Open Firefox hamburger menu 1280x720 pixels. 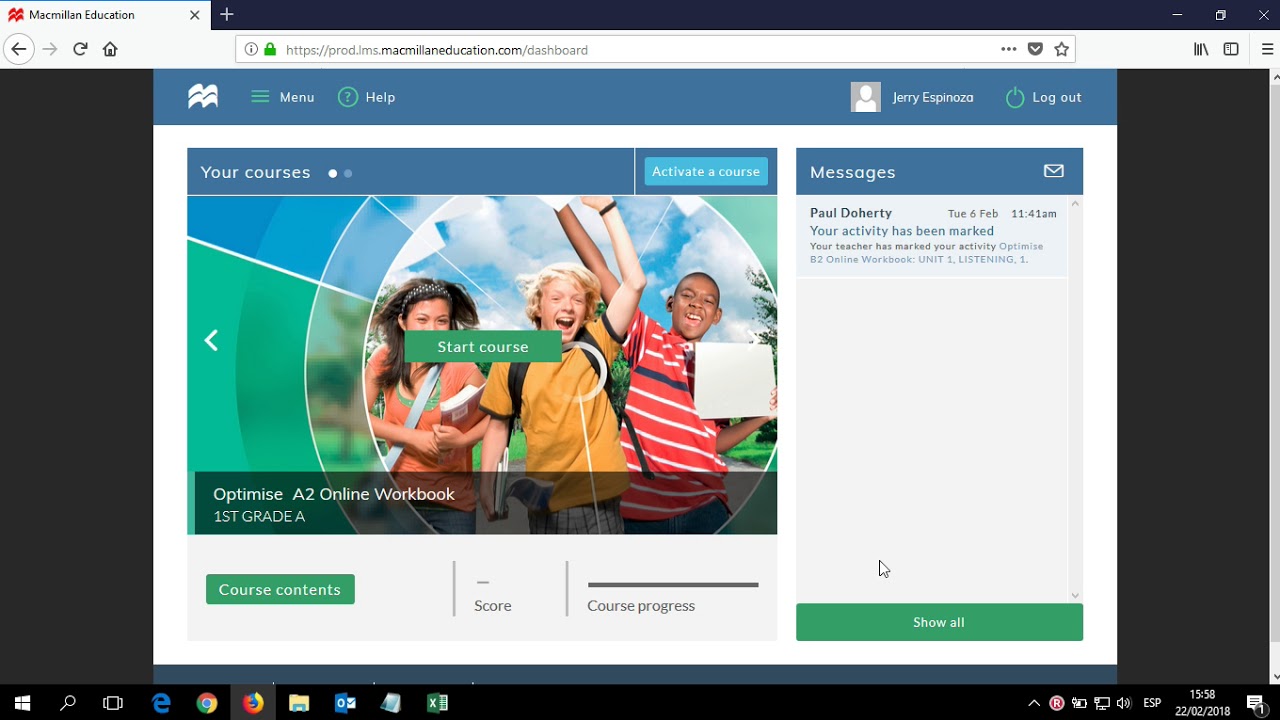click(x=1267, y=49)
